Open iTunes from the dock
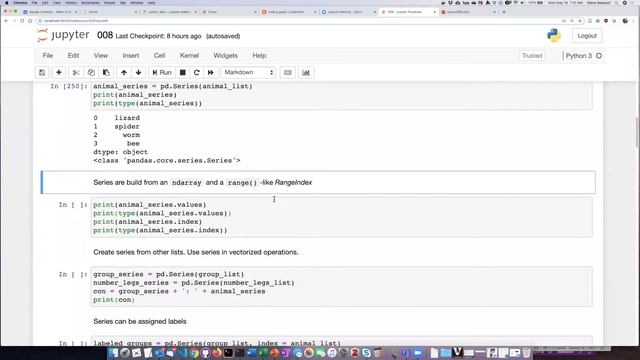This screenshot has height=360, width=640. pyautogui.click(x=332, y=353)
